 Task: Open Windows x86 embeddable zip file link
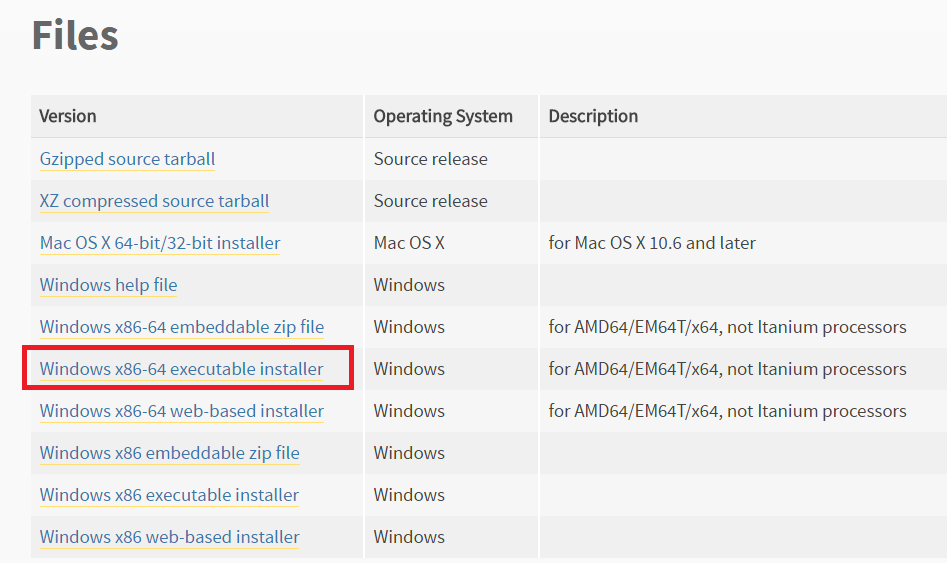pyautogui.click(x=169, y=453)
